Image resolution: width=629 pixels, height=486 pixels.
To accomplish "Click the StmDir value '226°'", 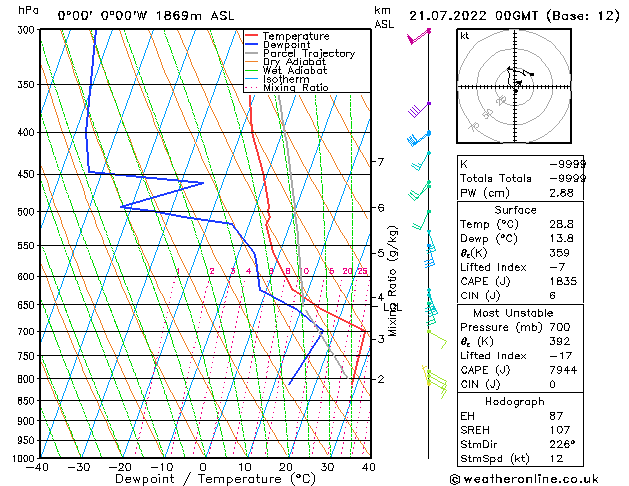I will point(562,445).
